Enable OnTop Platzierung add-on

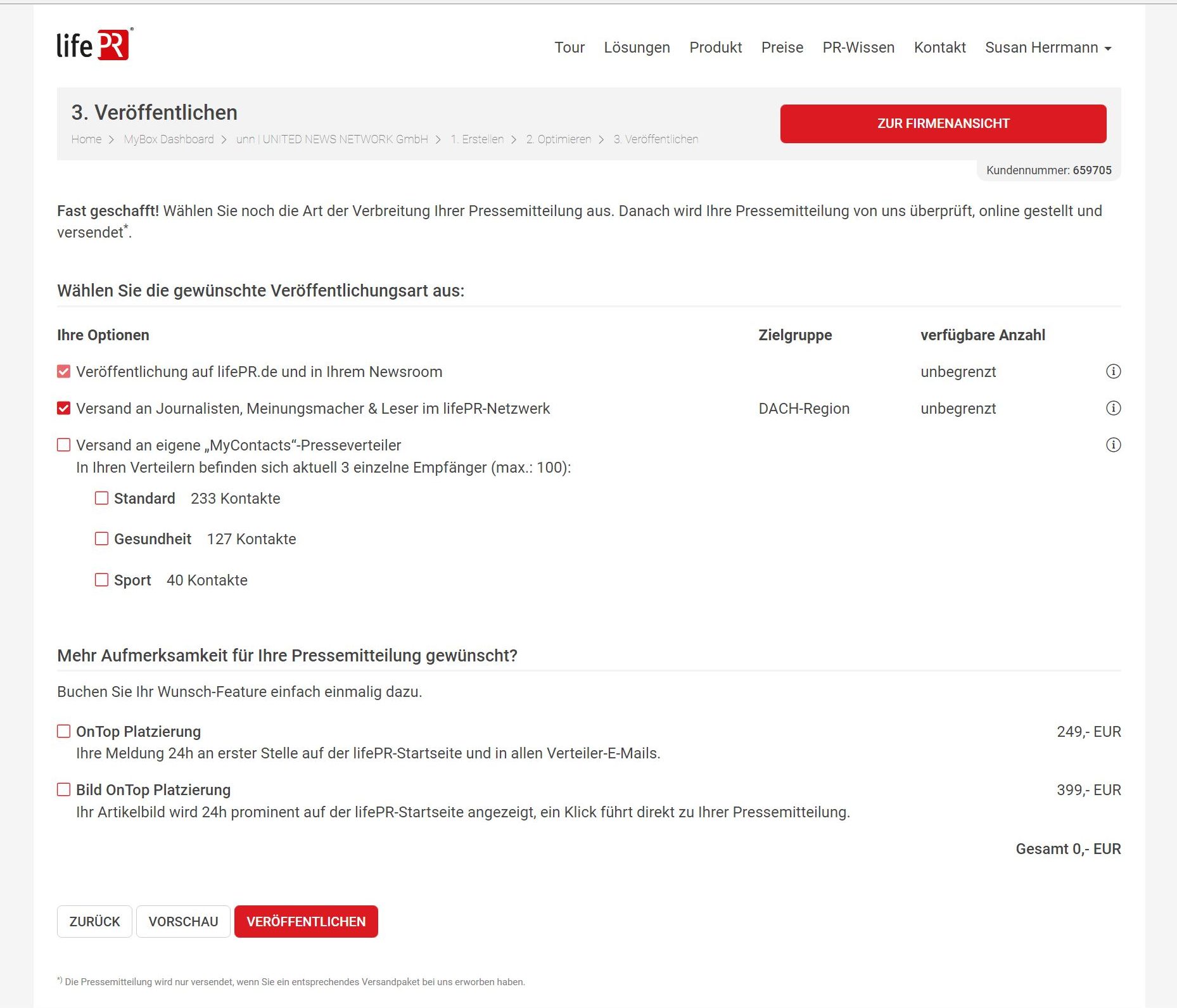[64, 732]
